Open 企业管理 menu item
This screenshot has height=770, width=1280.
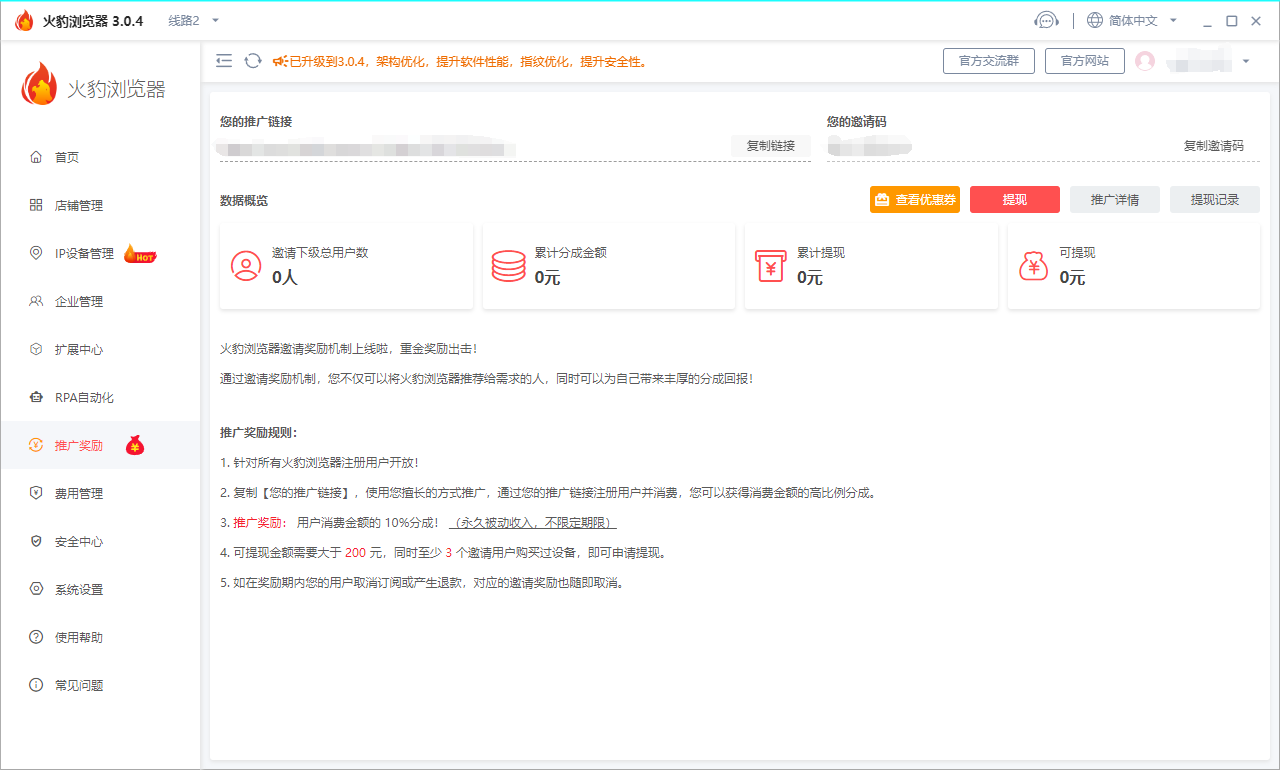(100, 301)
